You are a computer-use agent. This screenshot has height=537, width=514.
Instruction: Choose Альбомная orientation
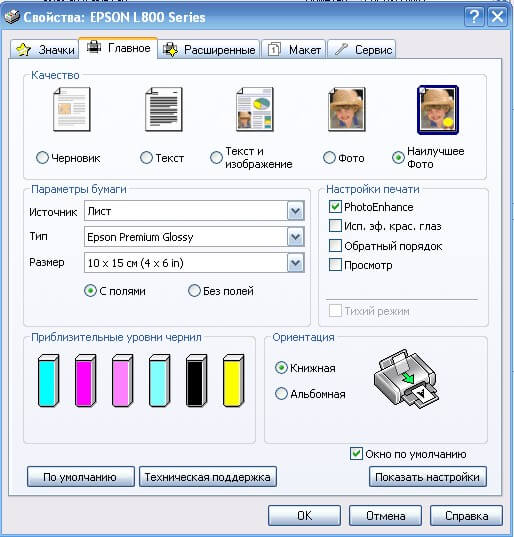pos(281,394)
